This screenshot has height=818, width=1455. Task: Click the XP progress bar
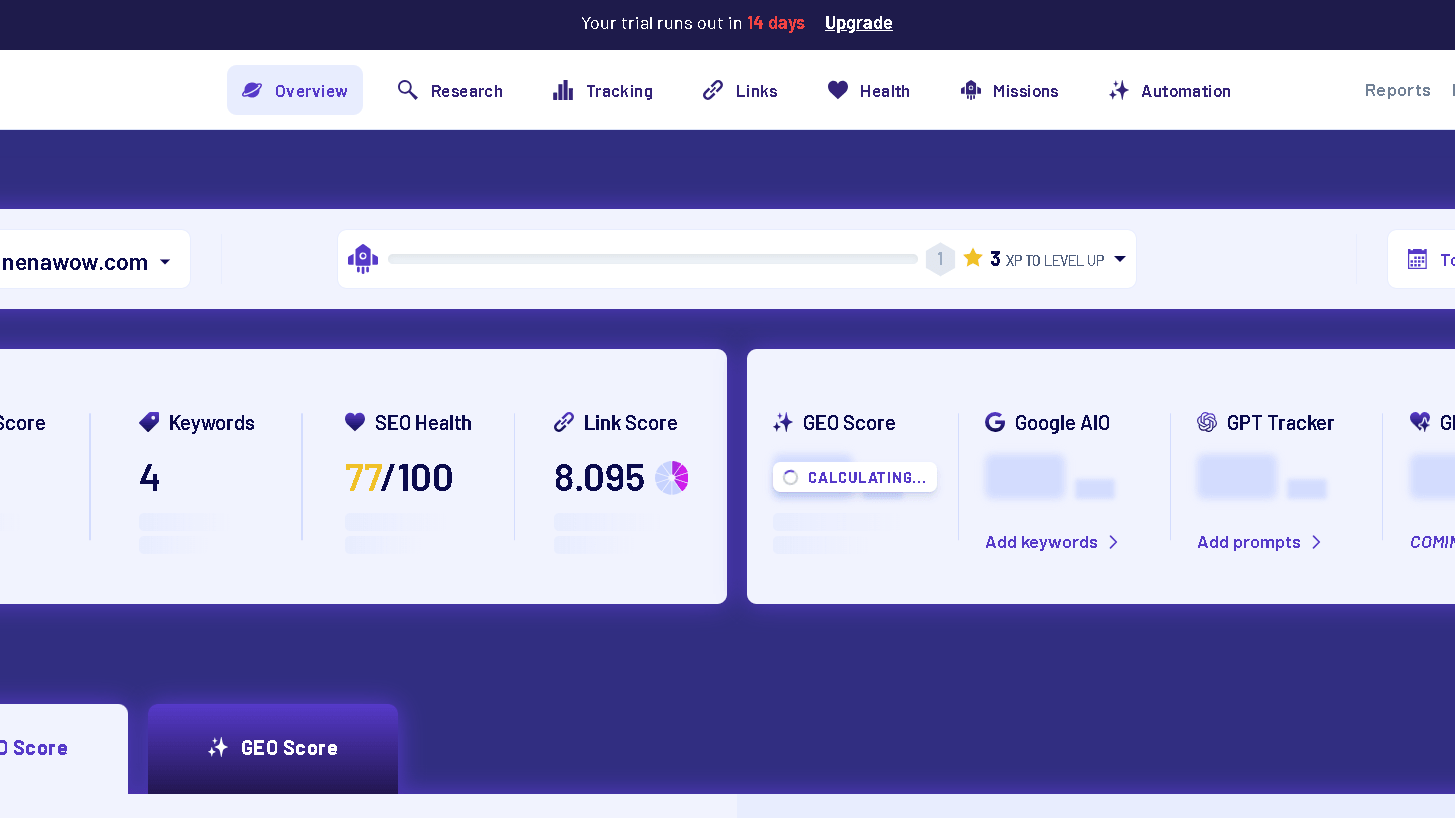tap(653, 259)
